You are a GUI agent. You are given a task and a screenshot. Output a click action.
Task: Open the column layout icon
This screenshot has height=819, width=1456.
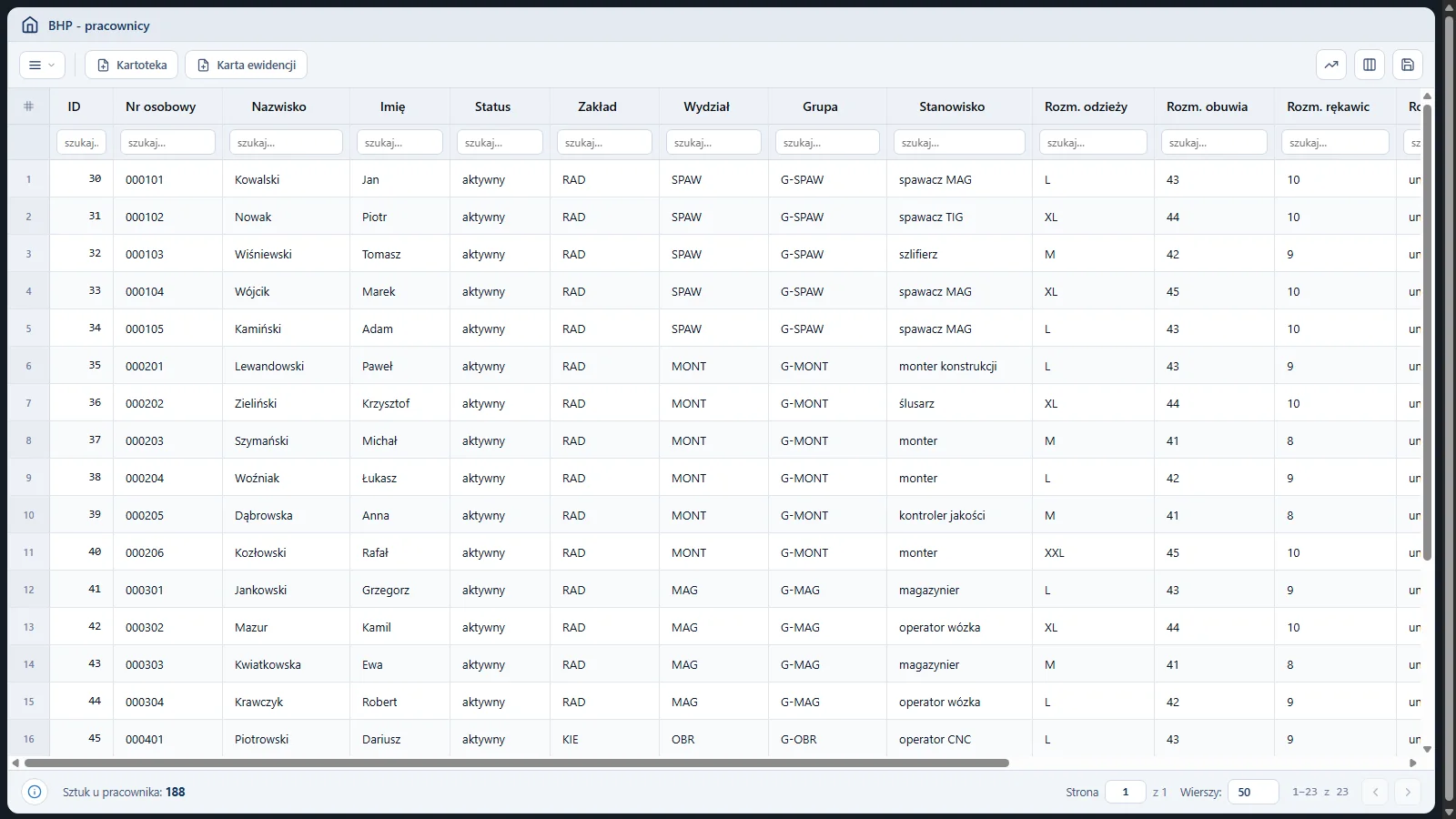[x=1370, y=65]
